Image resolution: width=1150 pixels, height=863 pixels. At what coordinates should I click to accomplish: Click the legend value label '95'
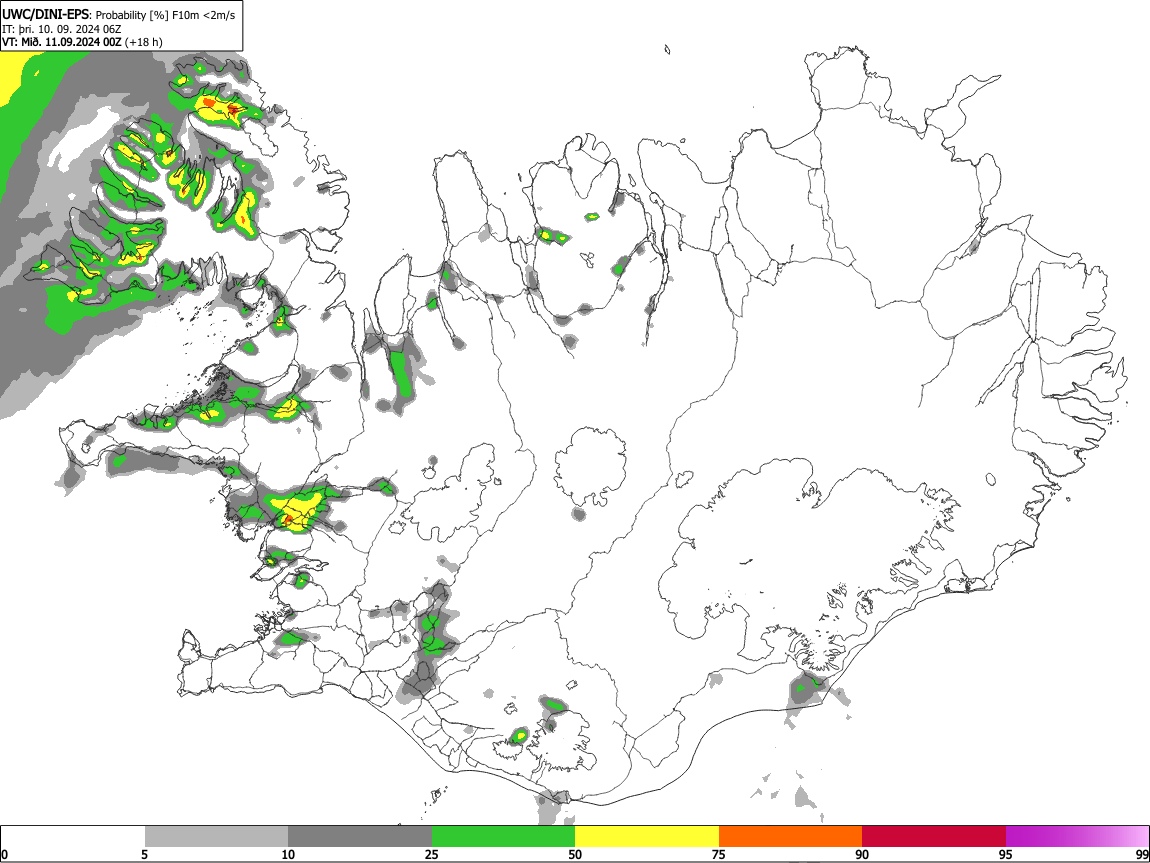[1006, 855]
